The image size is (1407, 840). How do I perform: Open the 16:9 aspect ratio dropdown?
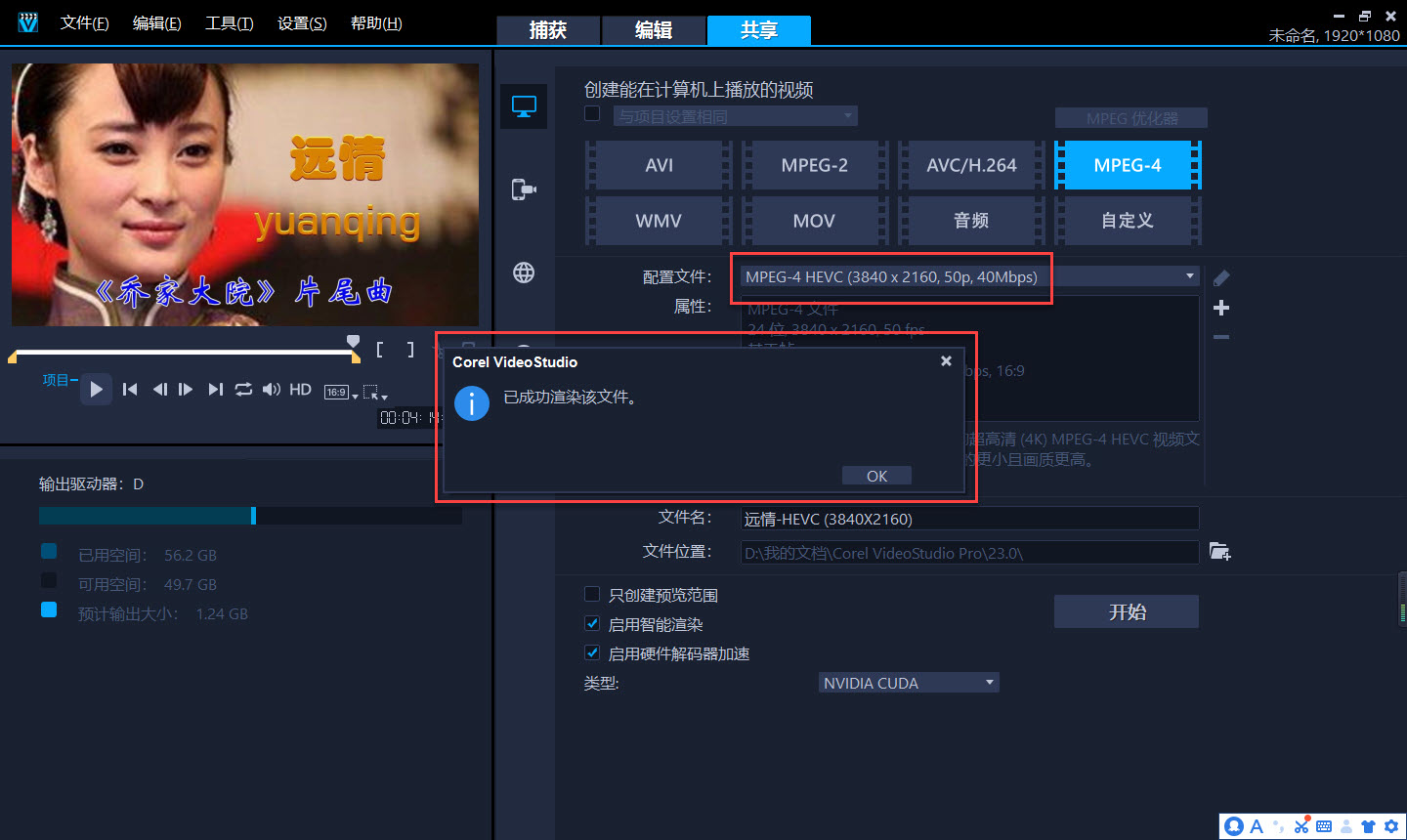click(x=341, y=393)
